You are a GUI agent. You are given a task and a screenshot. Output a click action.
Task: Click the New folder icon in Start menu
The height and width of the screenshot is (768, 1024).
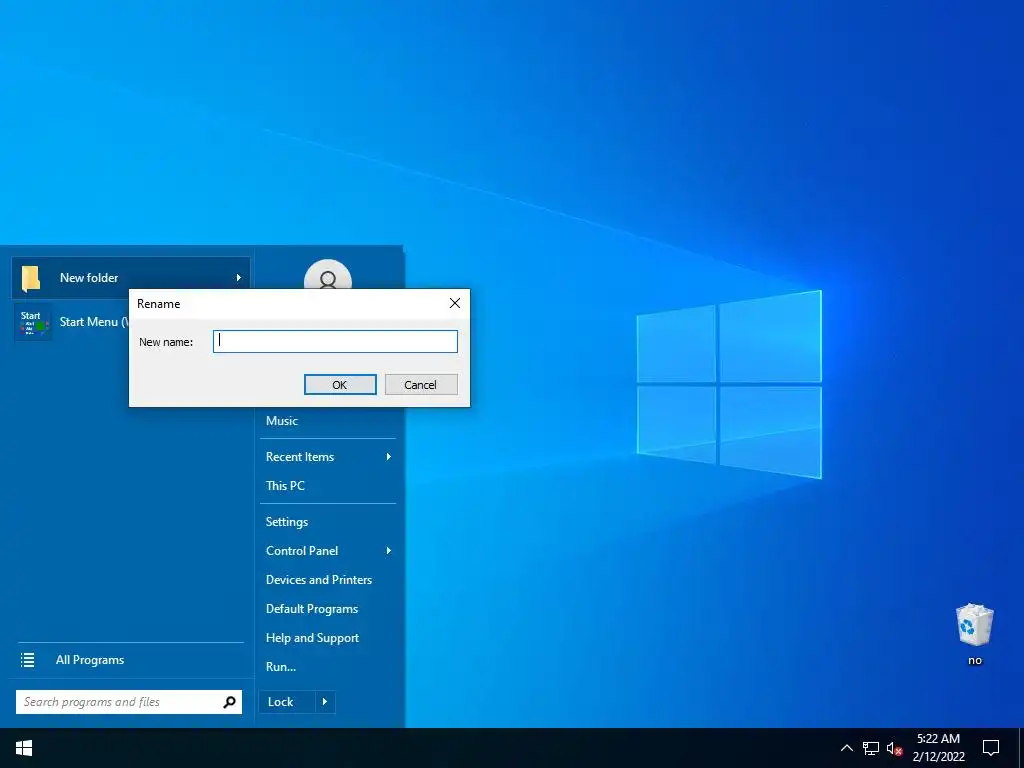(x=31, y=278)
